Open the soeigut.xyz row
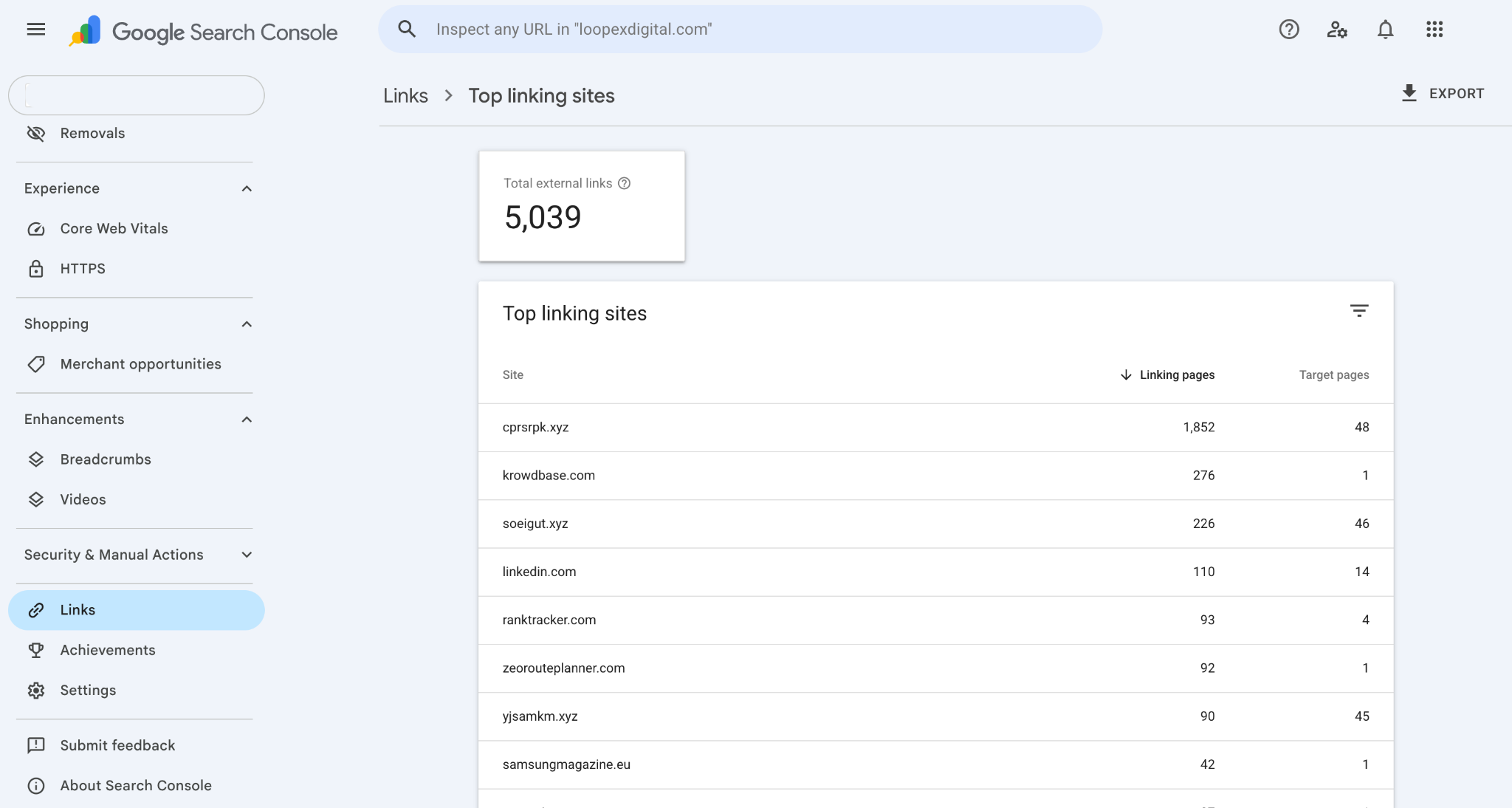The height and width of the screenshot is (808, 1512). 935,524
